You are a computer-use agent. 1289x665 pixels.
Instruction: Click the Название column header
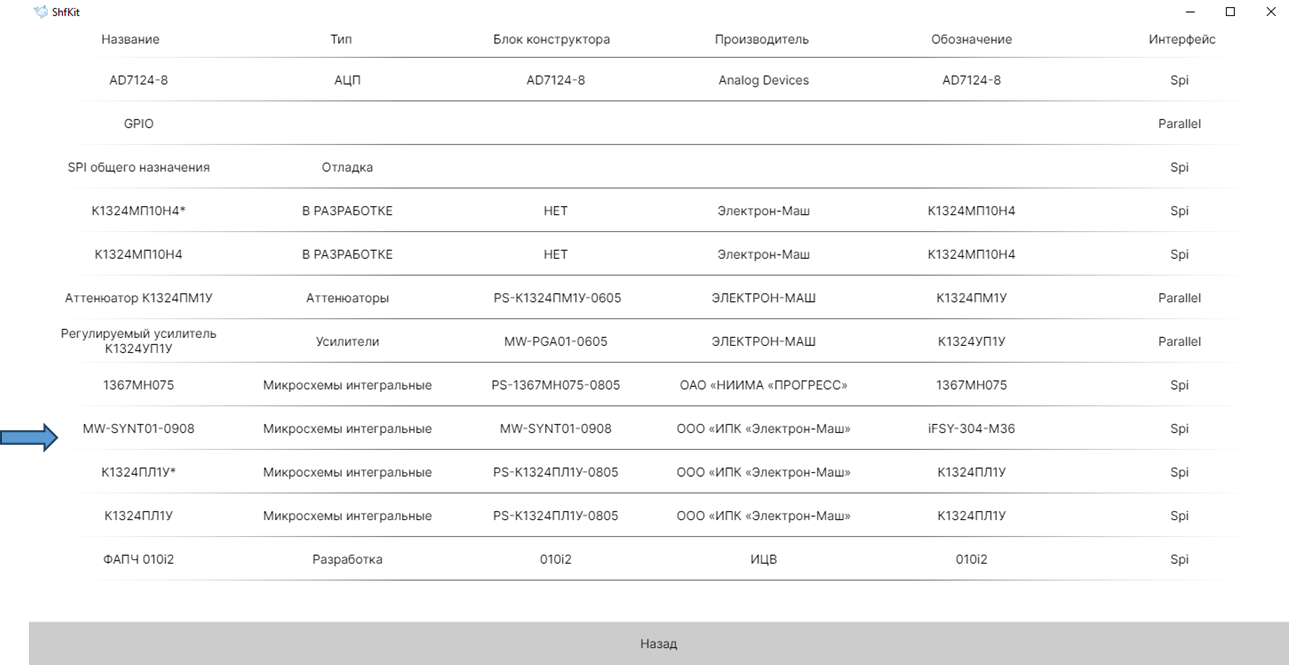(x=130, y=40)
